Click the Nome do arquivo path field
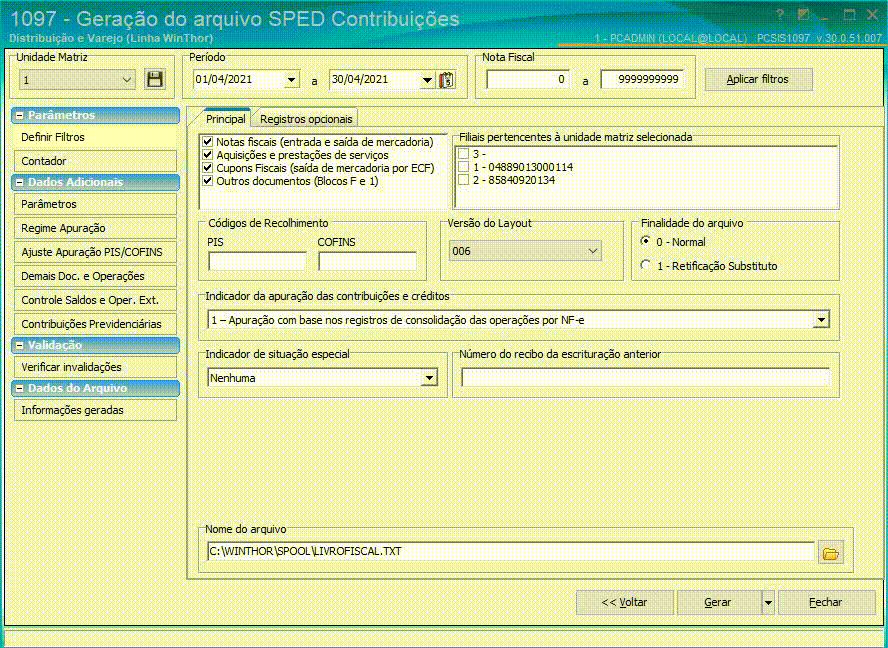Image resolution: width=888 pixels, height=648 pixels. [x=511, y=551]
